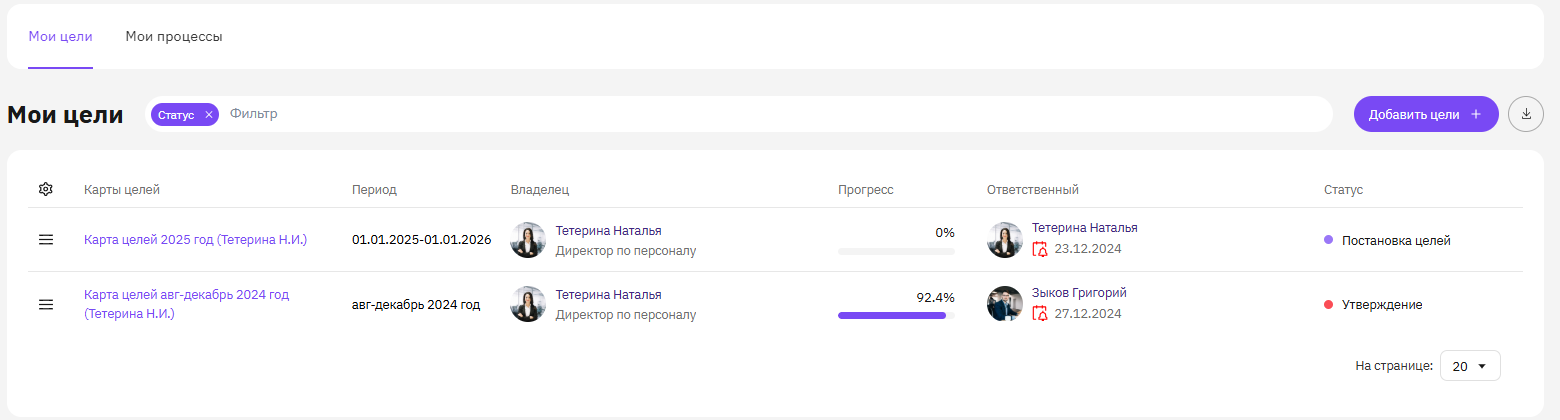This screenshot has width=1560, height=420.
Task: Open the table column settings gear
Action: point(45,189)
